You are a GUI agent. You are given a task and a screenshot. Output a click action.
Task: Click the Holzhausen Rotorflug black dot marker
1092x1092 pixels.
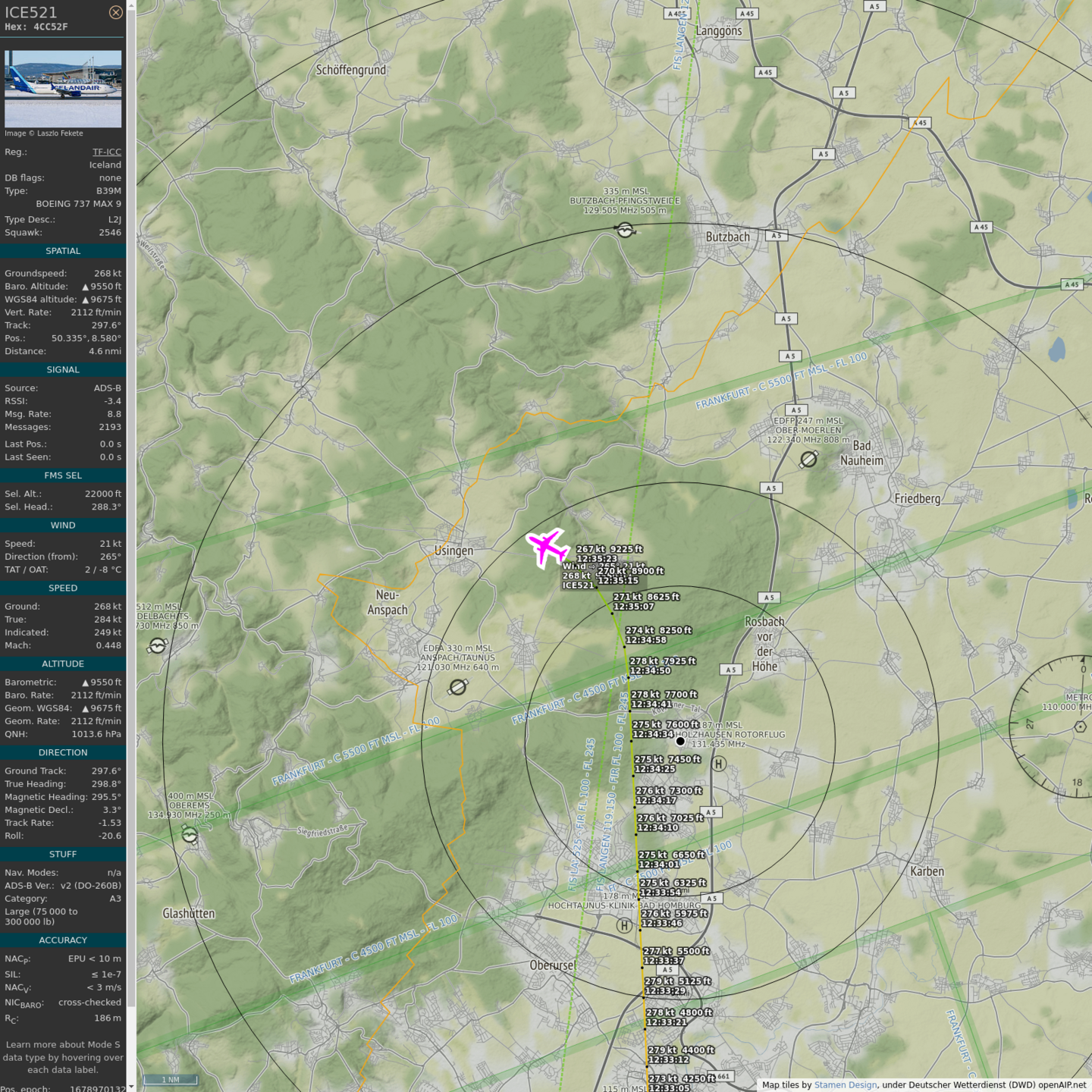[680, 741]
